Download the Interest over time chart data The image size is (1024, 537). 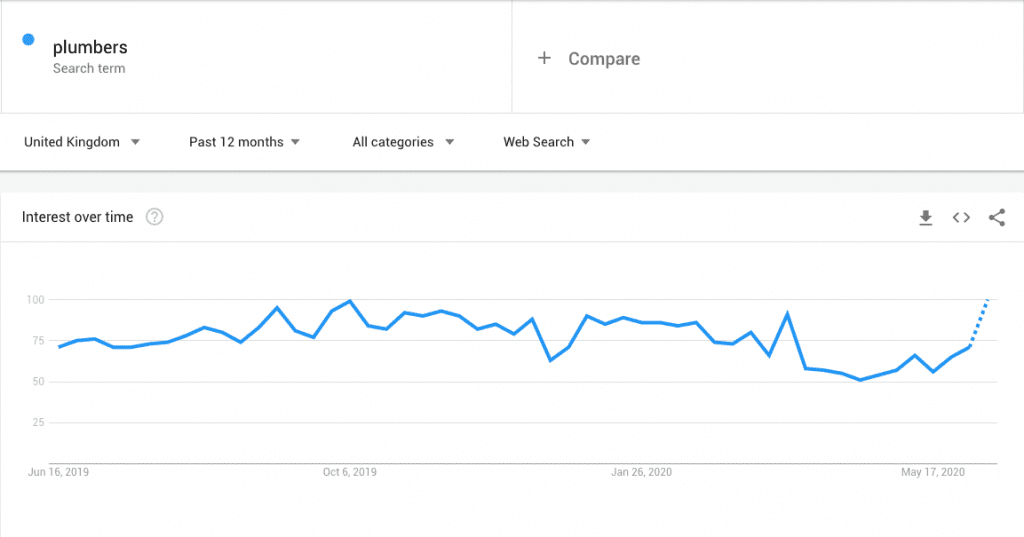click(926, 217)
